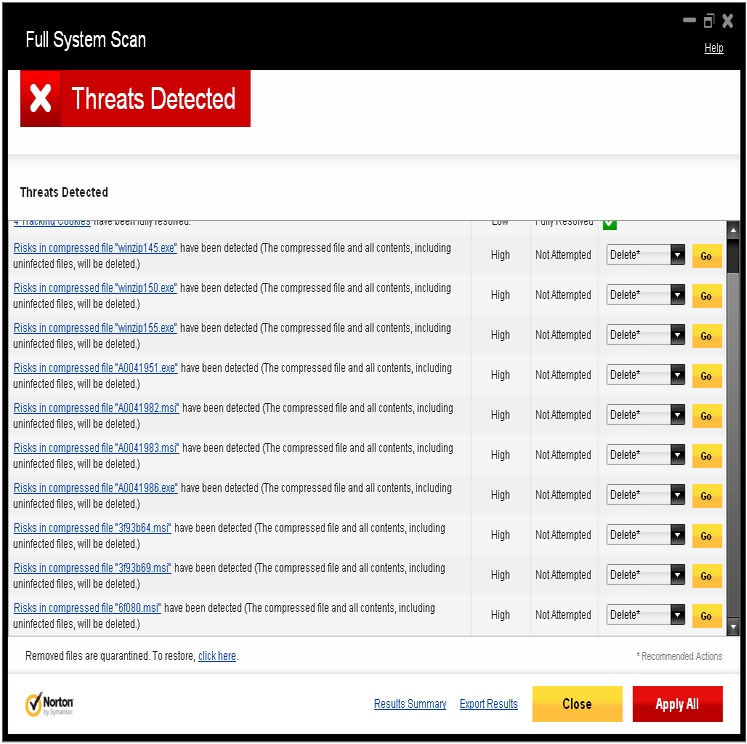Open A0041951.exe risk details link
Image resolution: width=747 pixels, height=744 pixels.
[95, 368]
